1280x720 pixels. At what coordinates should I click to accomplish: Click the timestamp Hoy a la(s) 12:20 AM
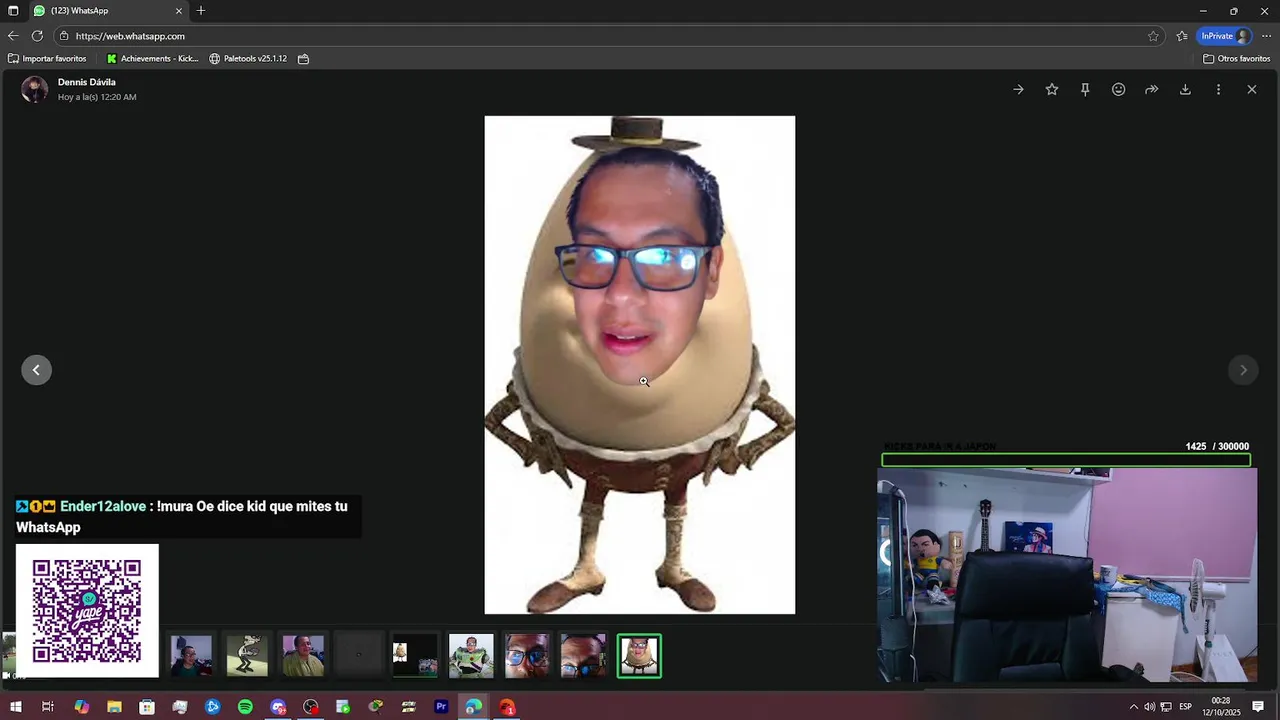tap(97, 97)
